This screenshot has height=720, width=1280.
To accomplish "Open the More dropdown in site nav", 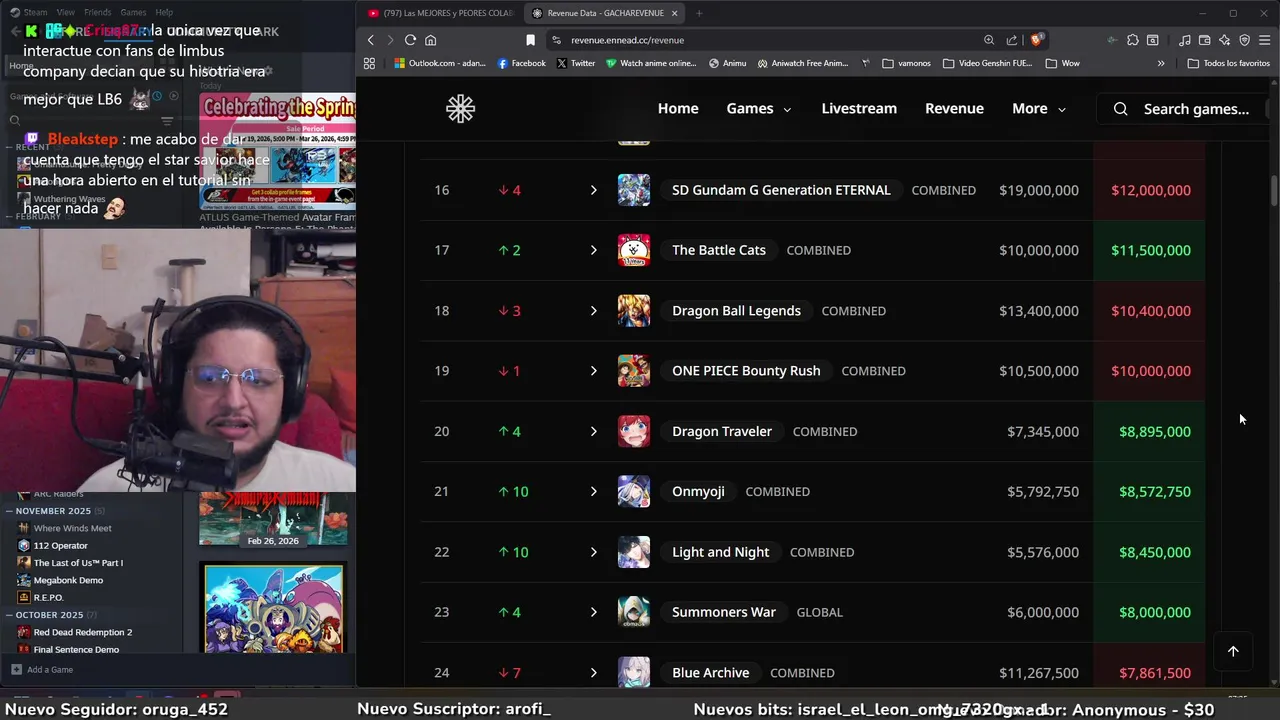I will pyautogui.click(x=1039, y=109).
